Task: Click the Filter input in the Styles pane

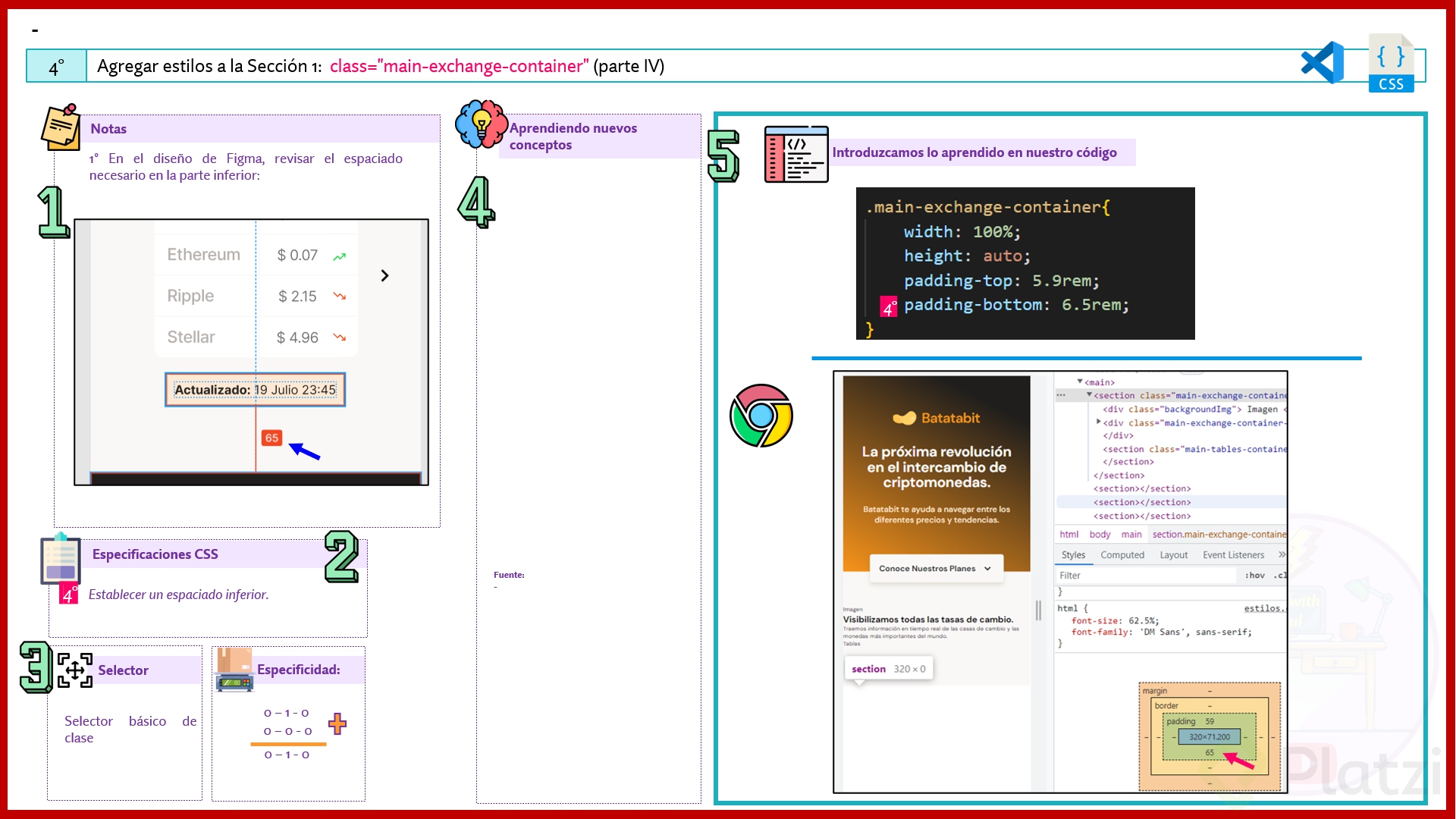Action: [x=1147, y=576]
